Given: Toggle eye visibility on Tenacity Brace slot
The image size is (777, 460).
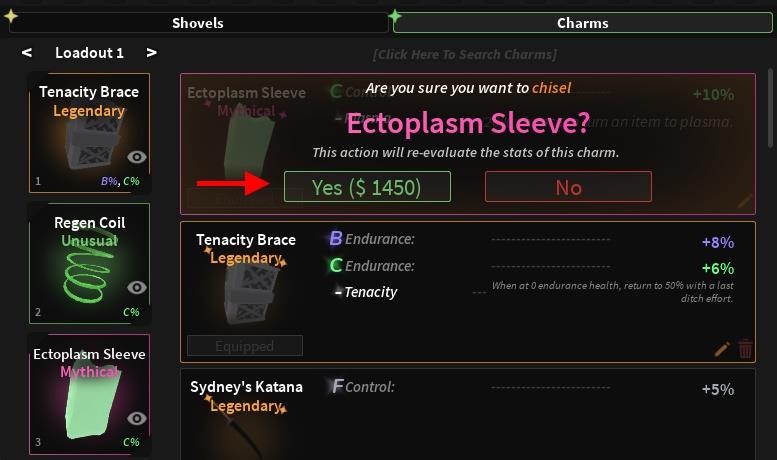Looking at the screenshot, I should (x=138, y=157).
